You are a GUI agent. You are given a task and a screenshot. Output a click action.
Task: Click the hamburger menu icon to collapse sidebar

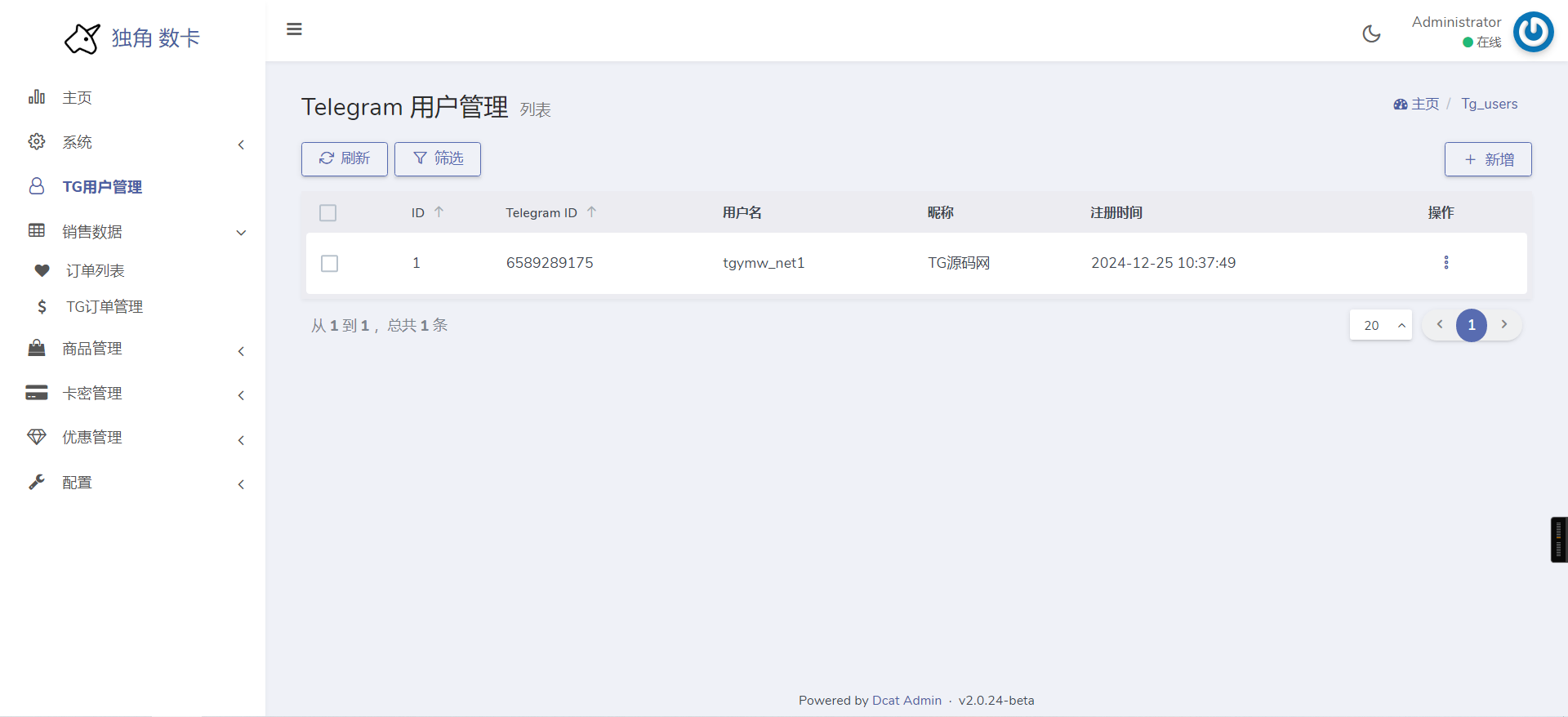pyautogui.click(x=294, y=29)
